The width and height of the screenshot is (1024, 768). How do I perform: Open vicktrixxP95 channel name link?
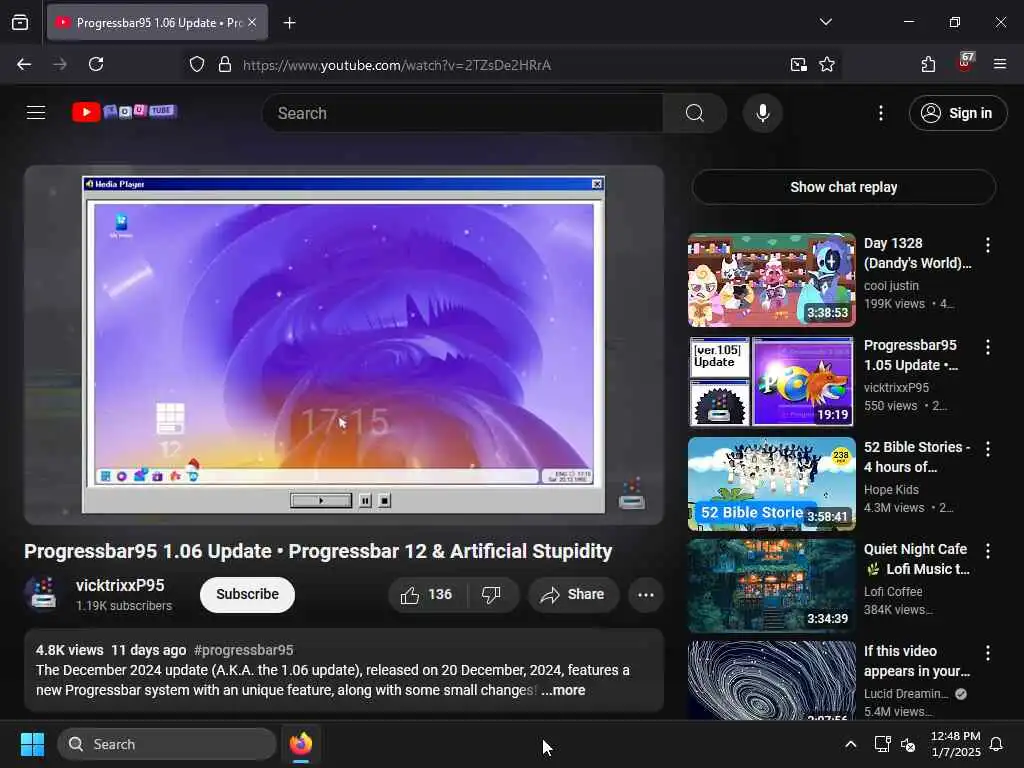(120, 586)
